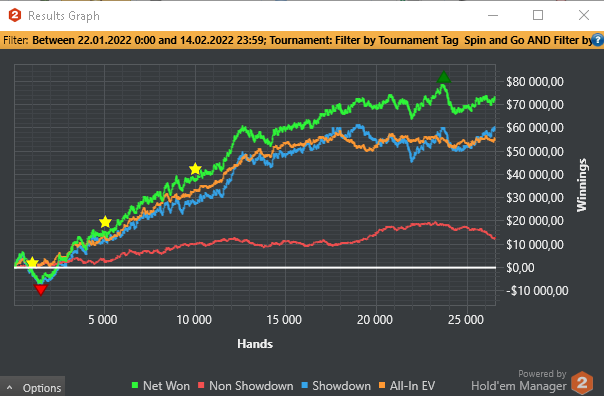Click the Hold'em Manager 2 title bar icon

(15, 15)
